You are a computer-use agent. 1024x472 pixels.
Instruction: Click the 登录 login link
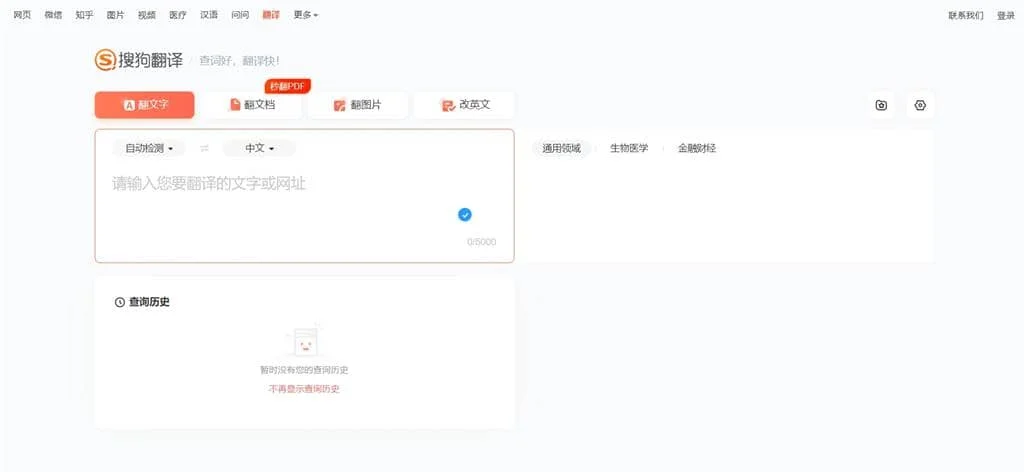[1006, 16]
